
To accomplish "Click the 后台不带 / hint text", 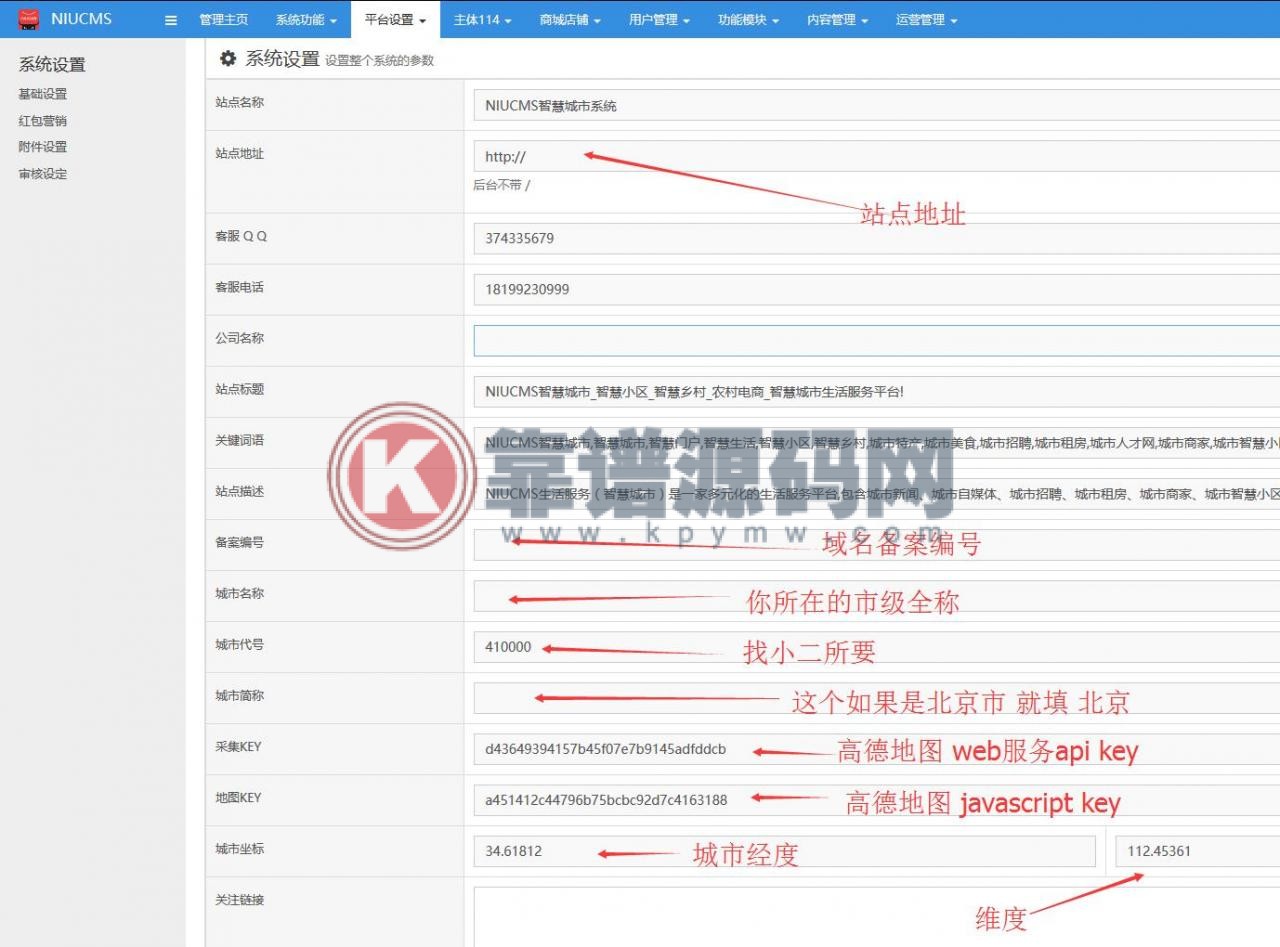I will click(x=502, y=185).
